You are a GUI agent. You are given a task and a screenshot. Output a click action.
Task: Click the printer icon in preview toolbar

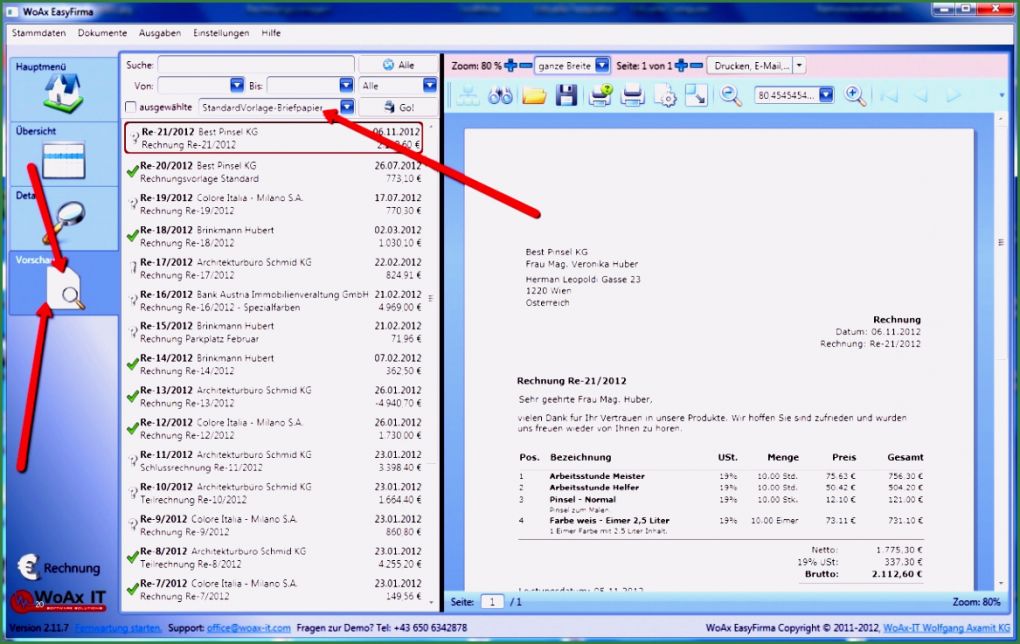pyautogui.click(x=632, y=95)
